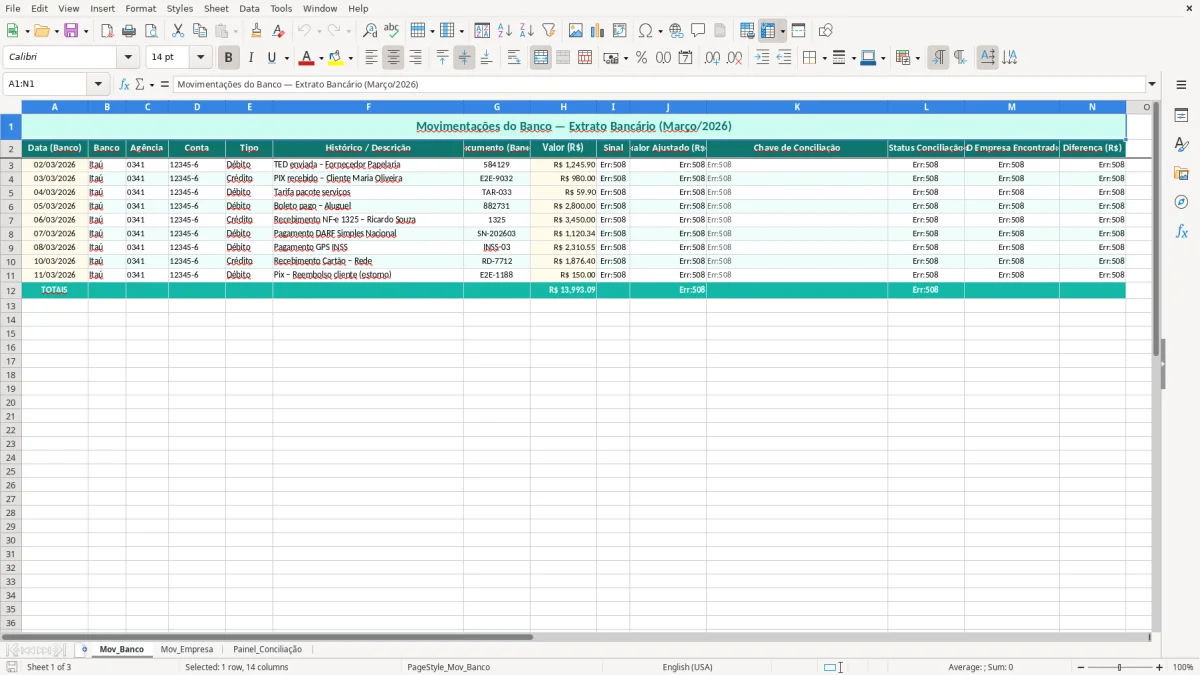Click the Insert Pivot Table icon
Image resolution: width=1200 pixels, height=675 pixels.
620,31
